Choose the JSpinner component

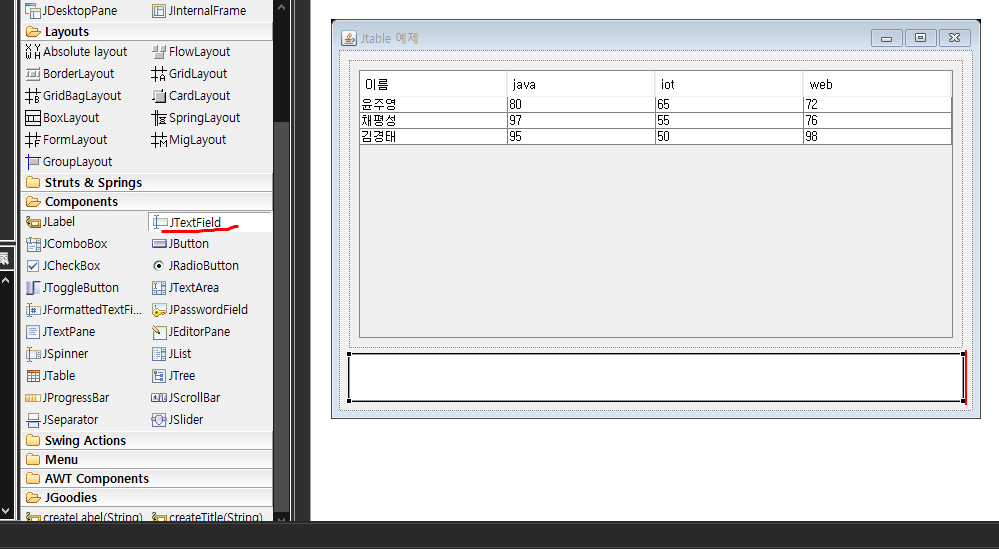[x=56, y=353]
